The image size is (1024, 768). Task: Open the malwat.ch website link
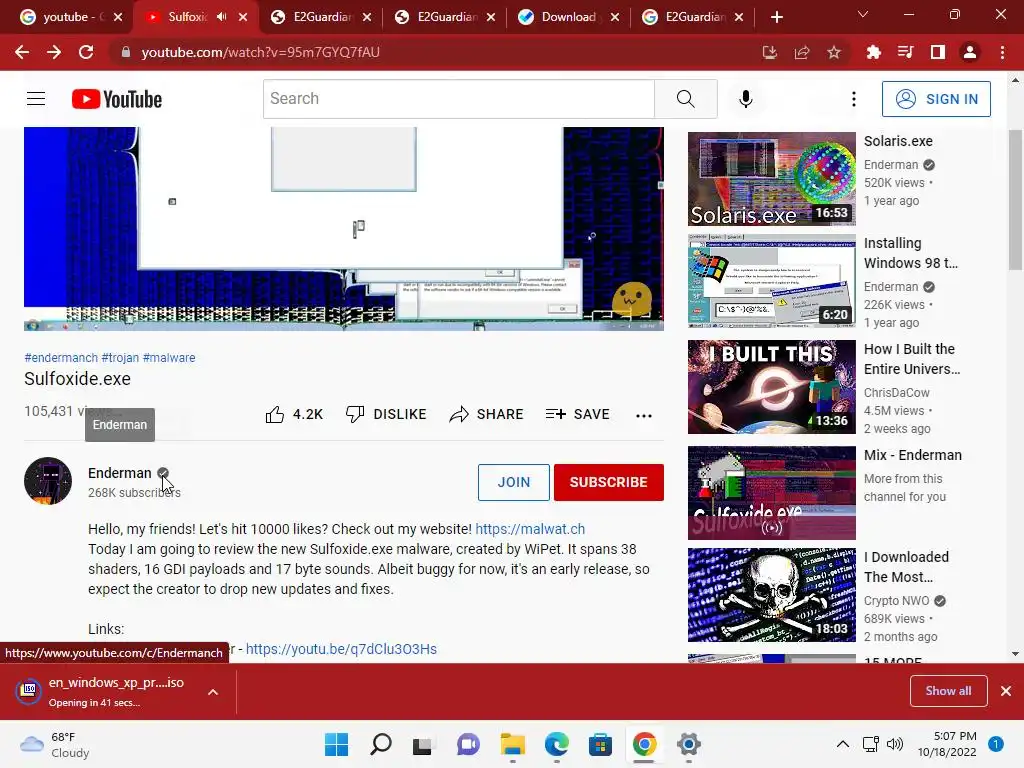[x=530, y=529]
